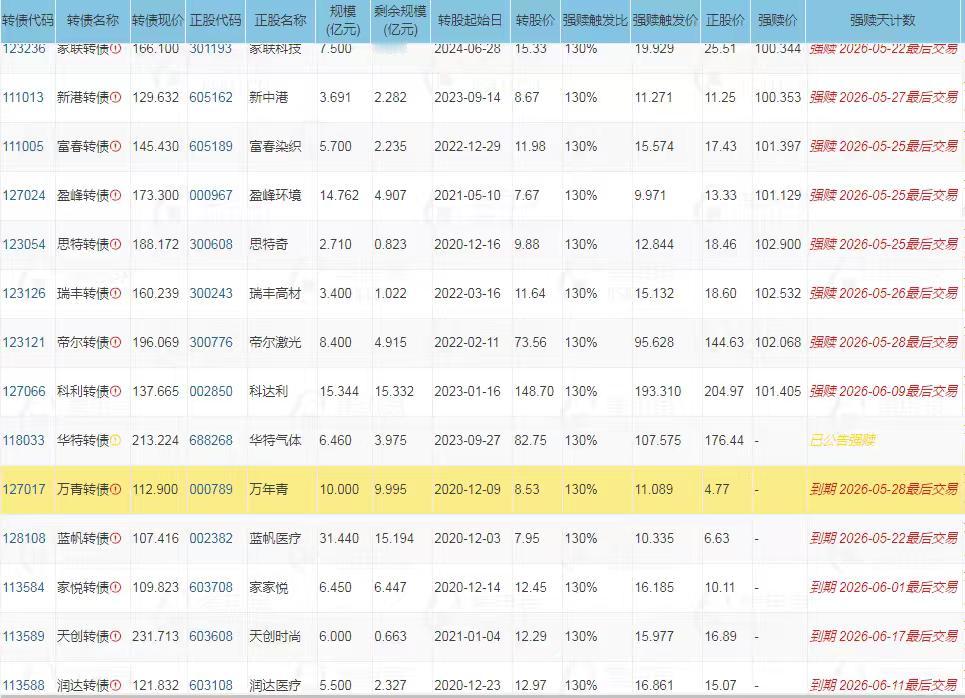
Task: Click the alert icon beside 帝尔转债
Action: pos(116,342)
